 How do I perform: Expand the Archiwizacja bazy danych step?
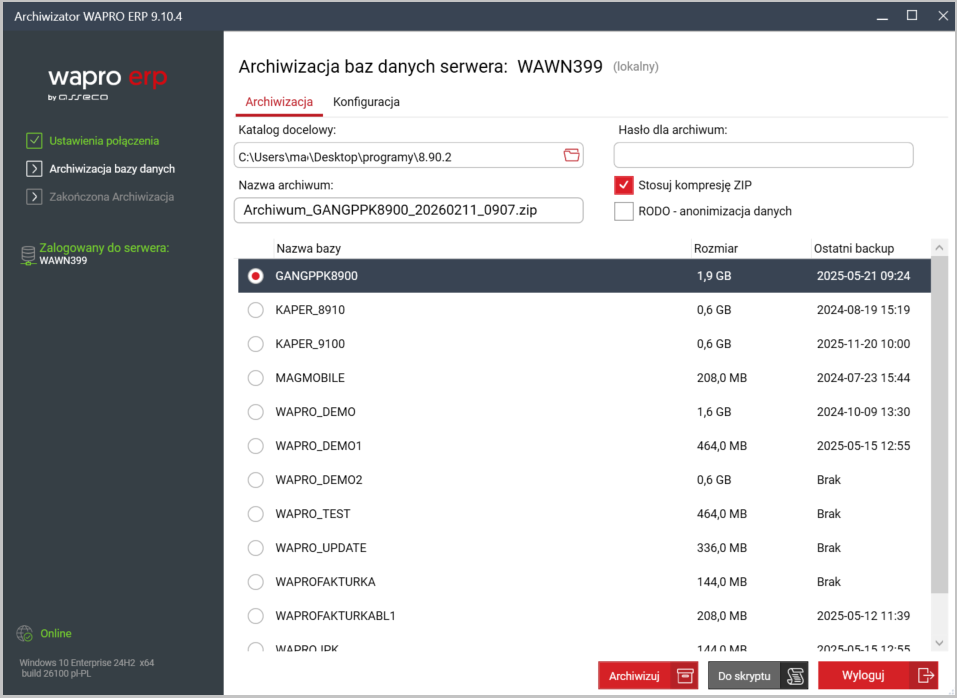(x=34, y=169)
